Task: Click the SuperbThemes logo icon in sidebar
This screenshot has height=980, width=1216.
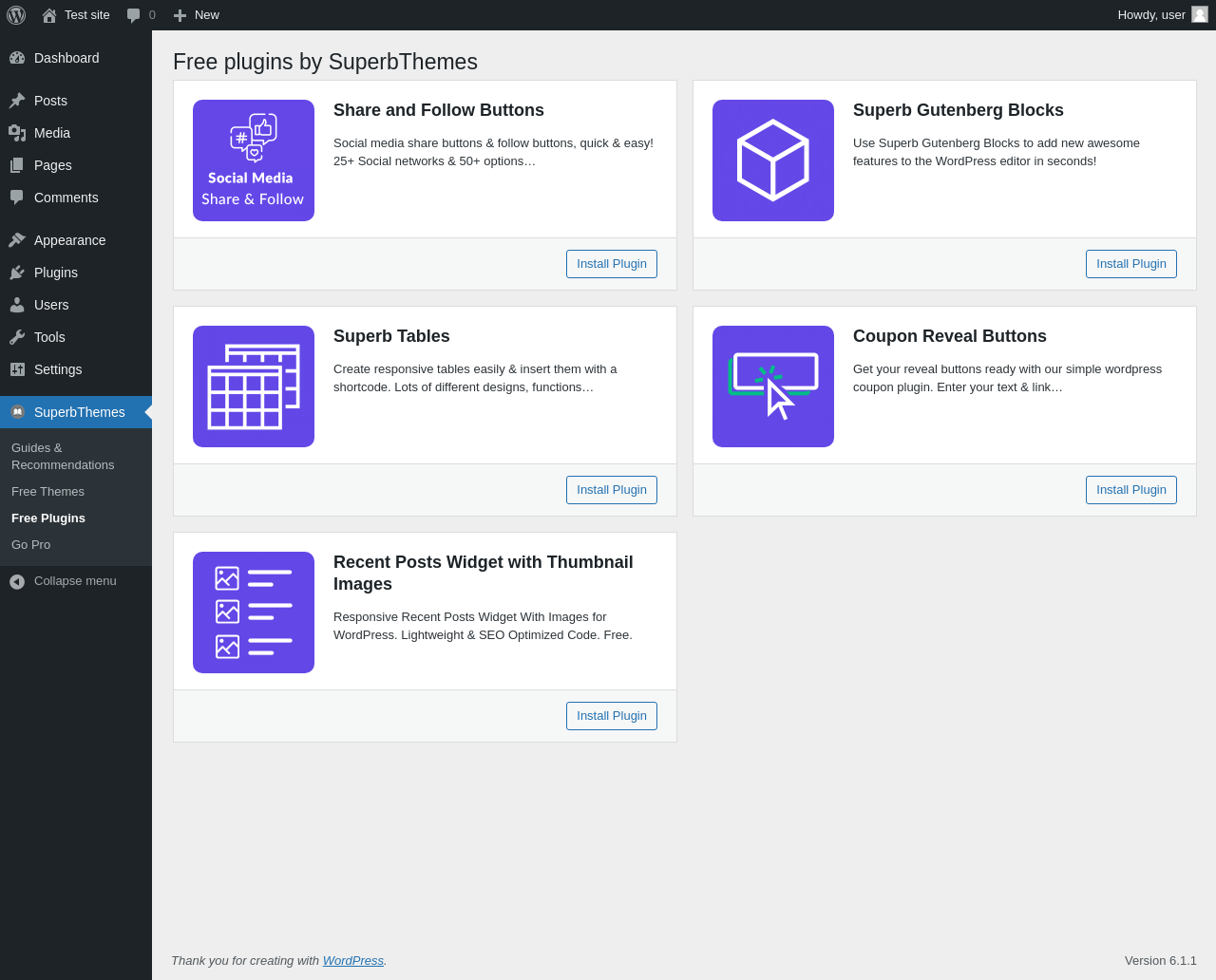Action: click(x=17, y=412)
